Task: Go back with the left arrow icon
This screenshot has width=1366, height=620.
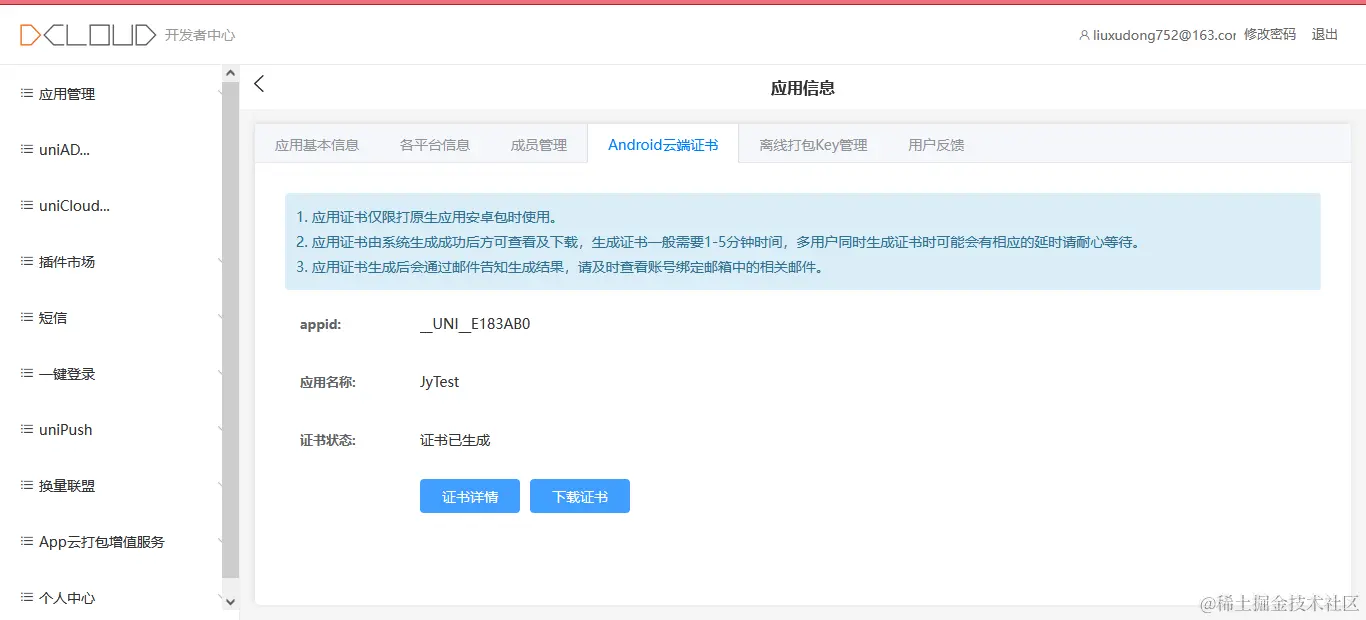Action: (x=259, y=84)
